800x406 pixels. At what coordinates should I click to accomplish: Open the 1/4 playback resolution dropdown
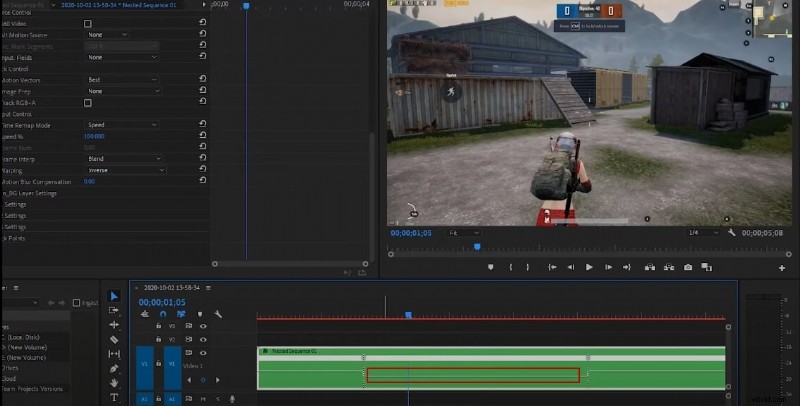tap(703, 233)
